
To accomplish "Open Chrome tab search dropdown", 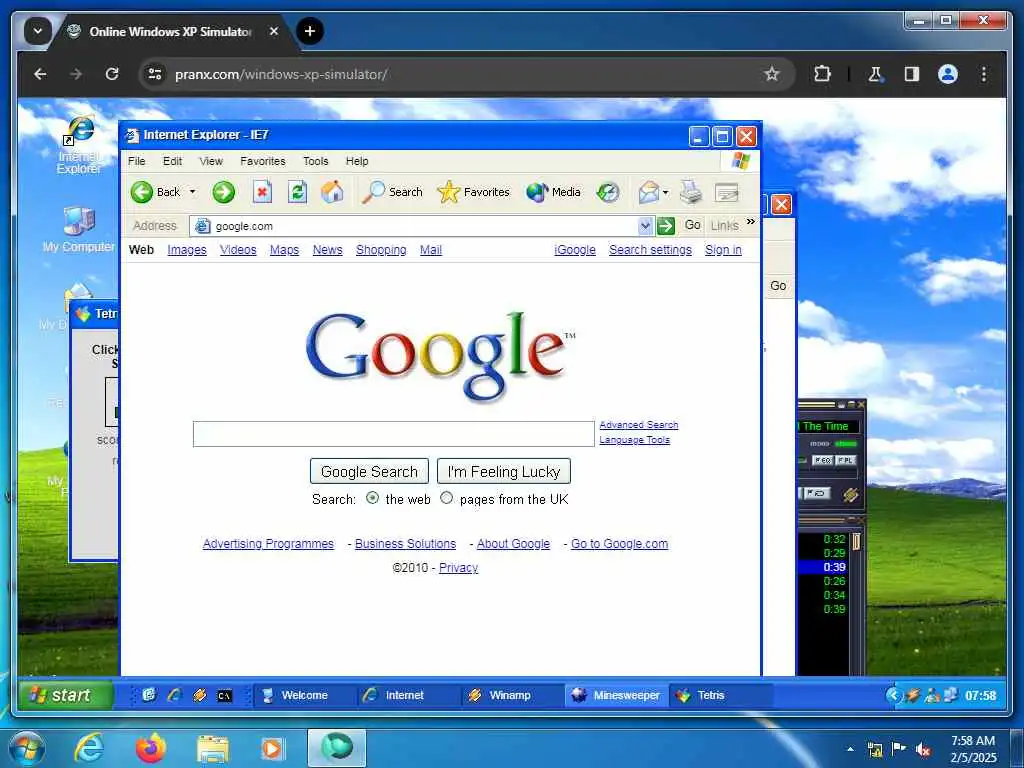I will (37, 31).
